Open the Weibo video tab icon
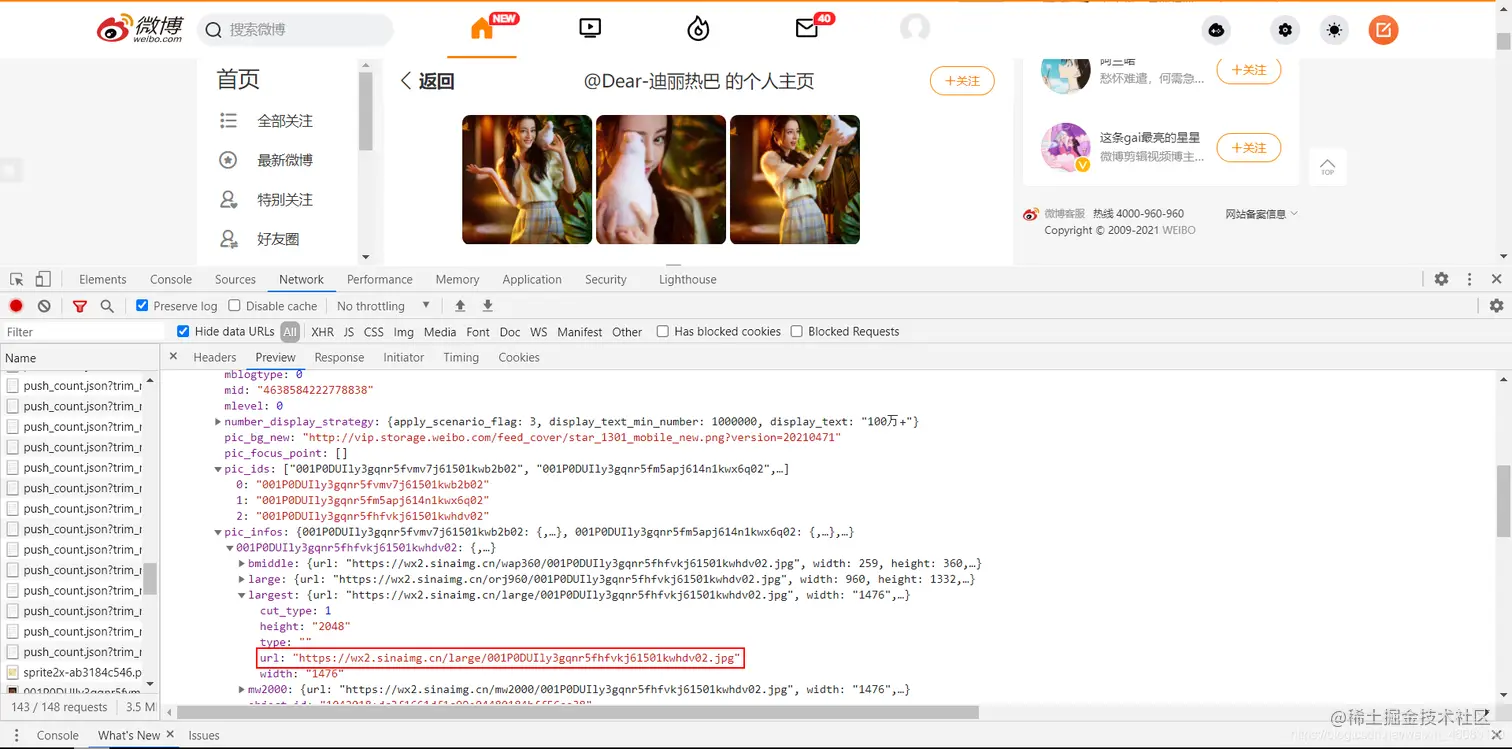Viewport: 1512px width, 749px height. (x=590, y=29)
